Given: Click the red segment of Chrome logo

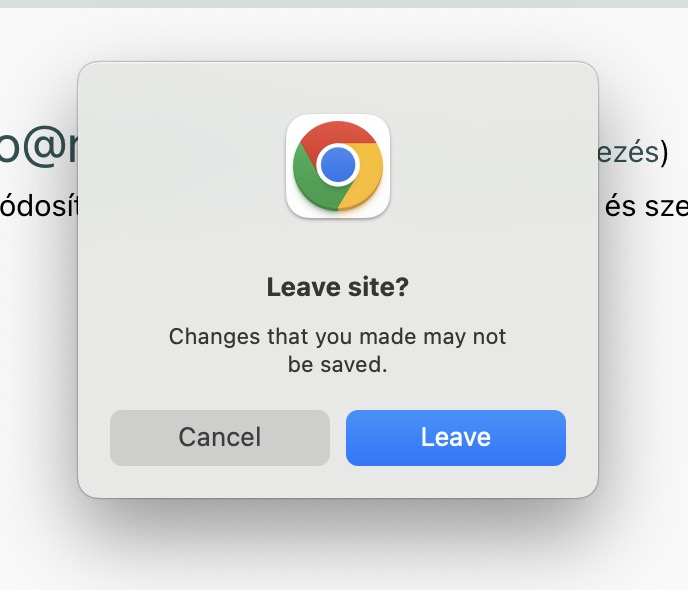Looking at the screenshot, I should (x=338, y=134).
